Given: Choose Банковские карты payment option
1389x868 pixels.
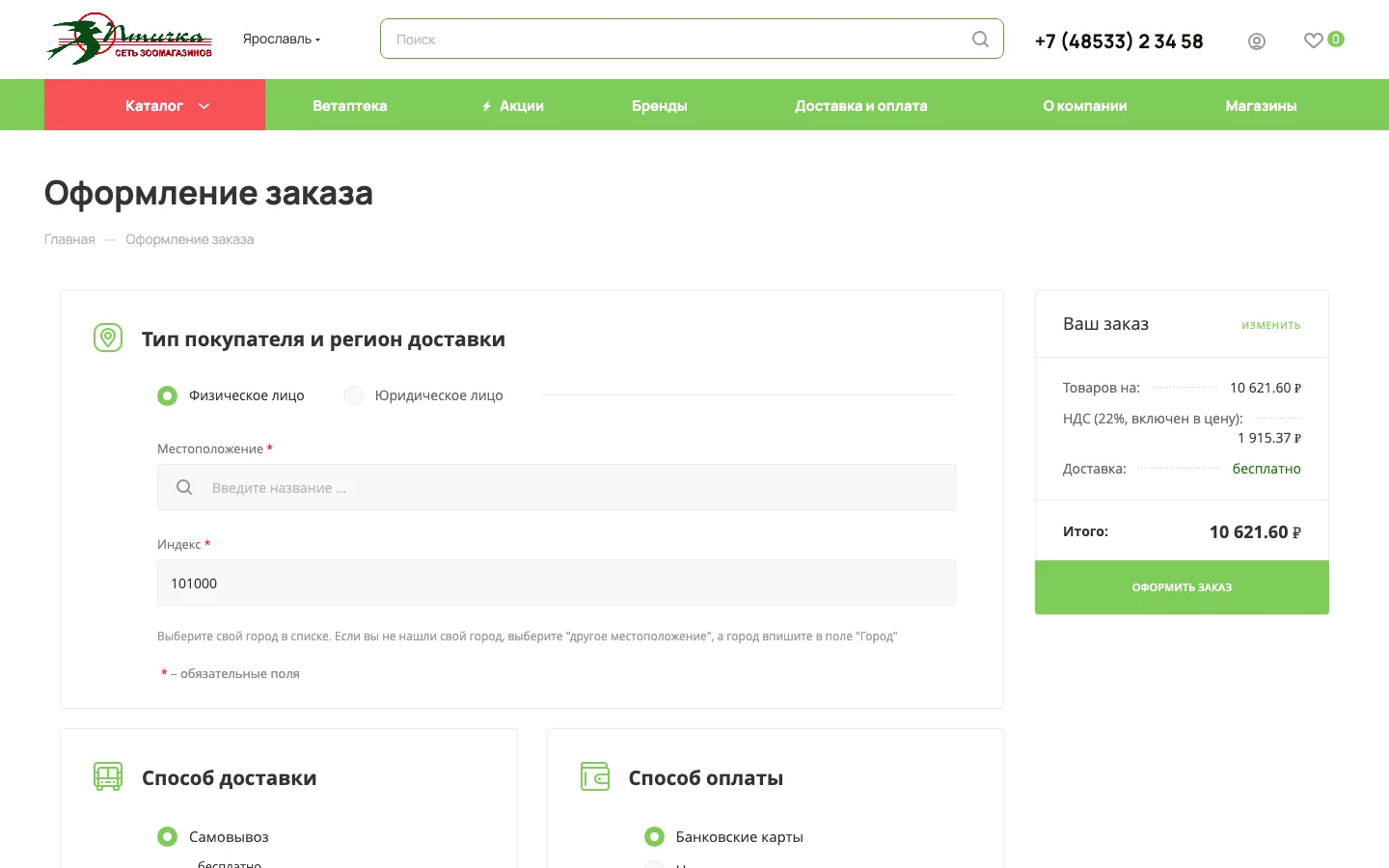Looking at the screenshot, I should point(723,836).
